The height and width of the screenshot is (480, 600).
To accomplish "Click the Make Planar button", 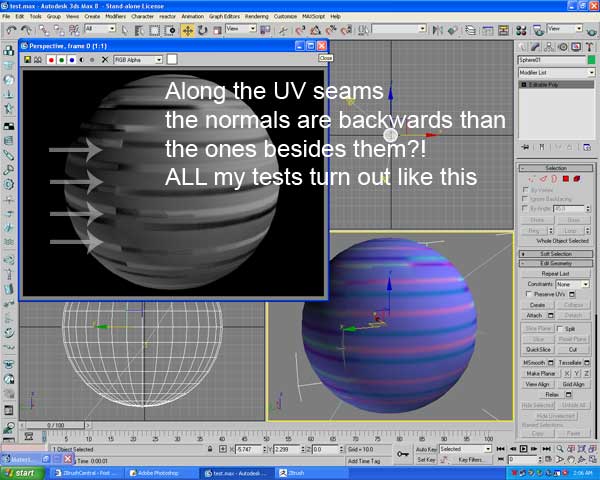I will (x=540, y=373).
